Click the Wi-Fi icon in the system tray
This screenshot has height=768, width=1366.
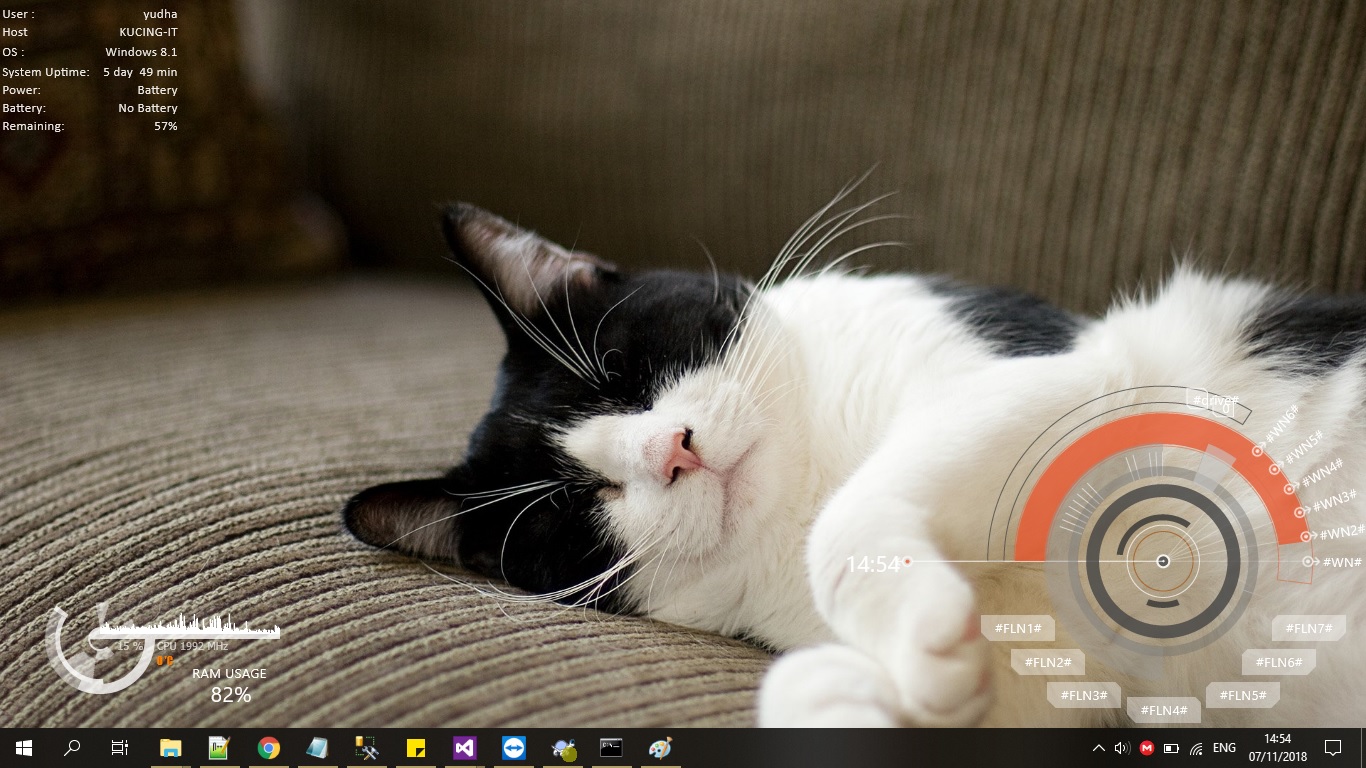click(x=1197, y=747)
